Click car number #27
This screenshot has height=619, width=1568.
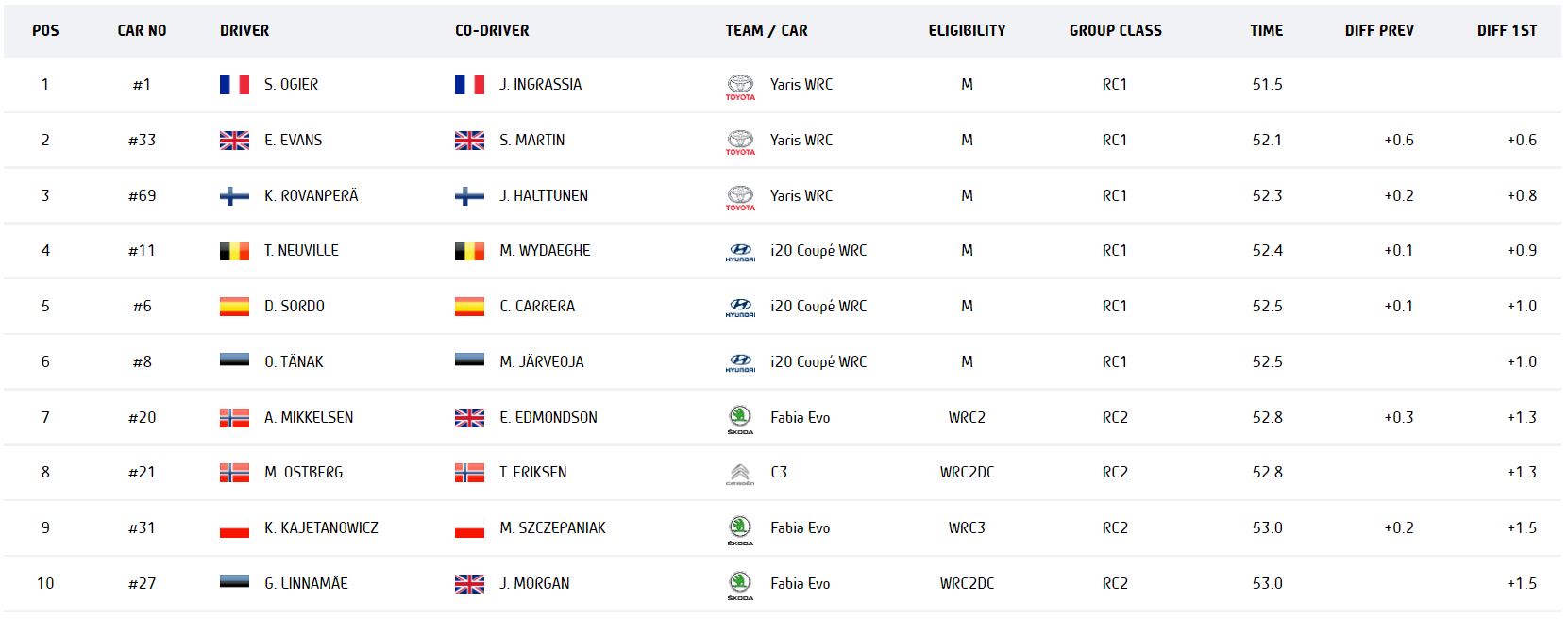(142, 583)
